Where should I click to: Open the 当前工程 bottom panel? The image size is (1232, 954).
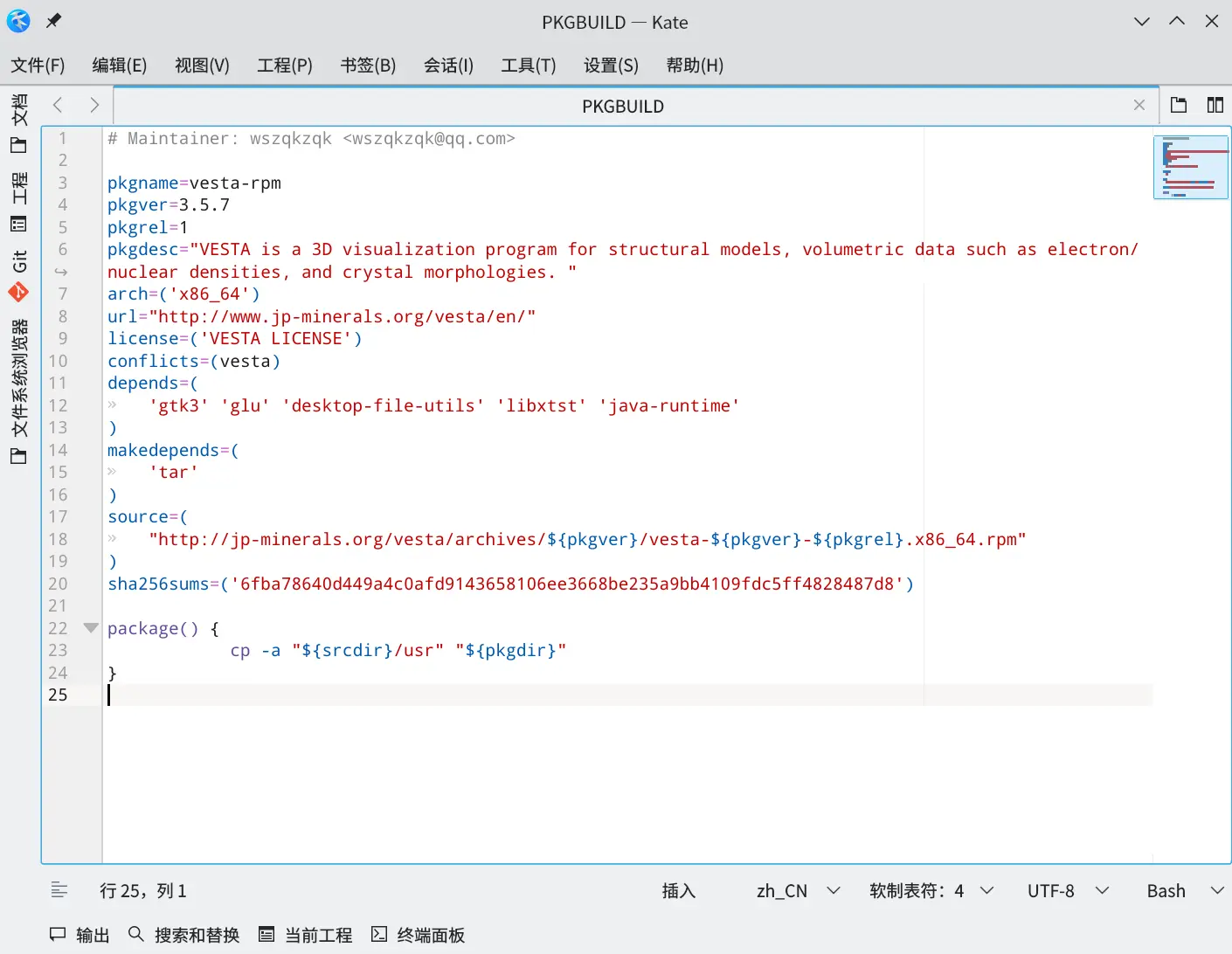[305, 935]
